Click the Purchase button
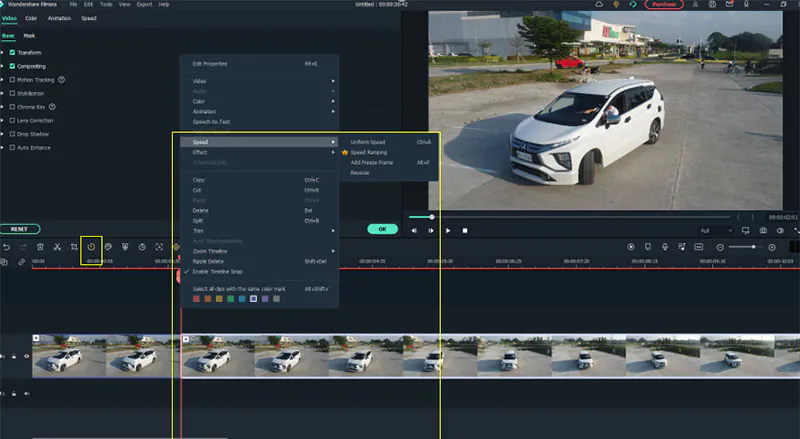 [664, 4]
